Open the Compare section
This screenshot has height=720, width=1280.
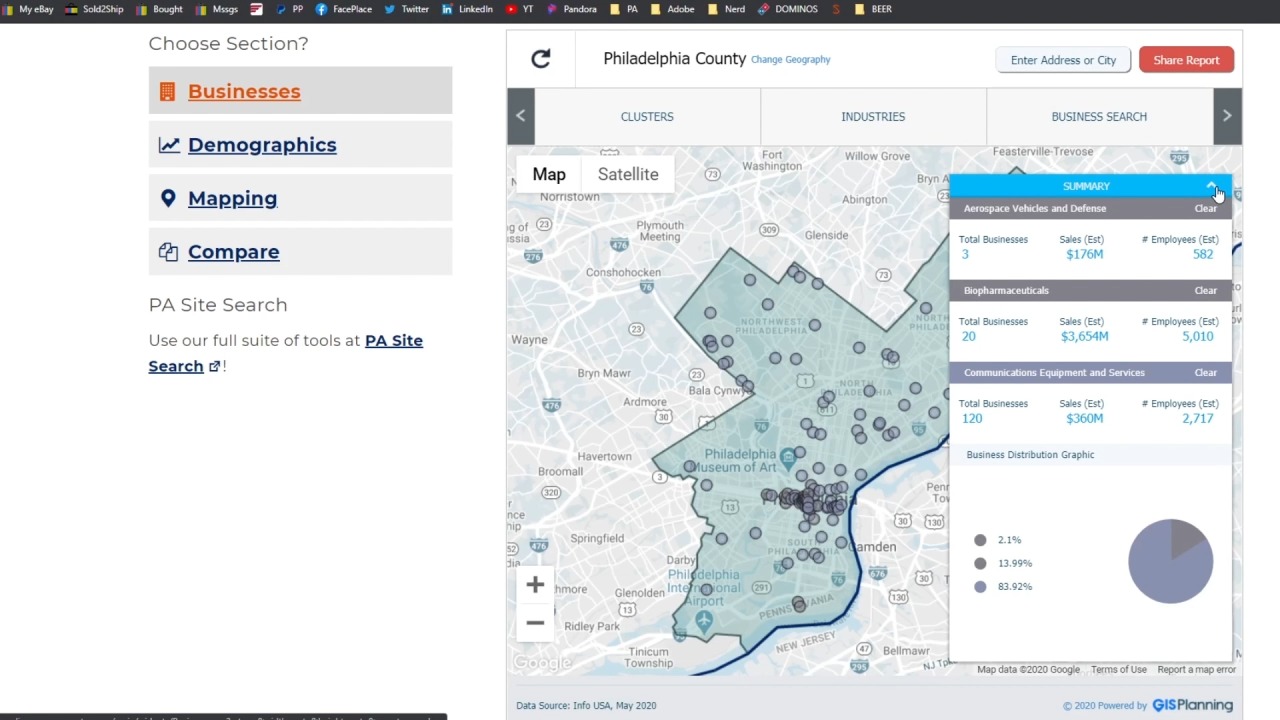coord(300,252)
